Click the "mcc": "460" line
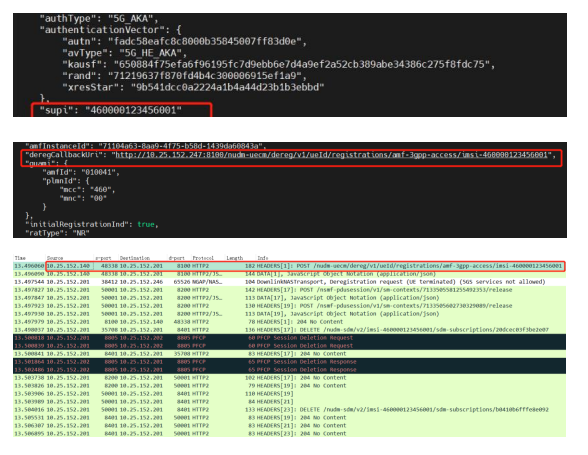This screenshot has width=588, height=455. tap(87, 190)
